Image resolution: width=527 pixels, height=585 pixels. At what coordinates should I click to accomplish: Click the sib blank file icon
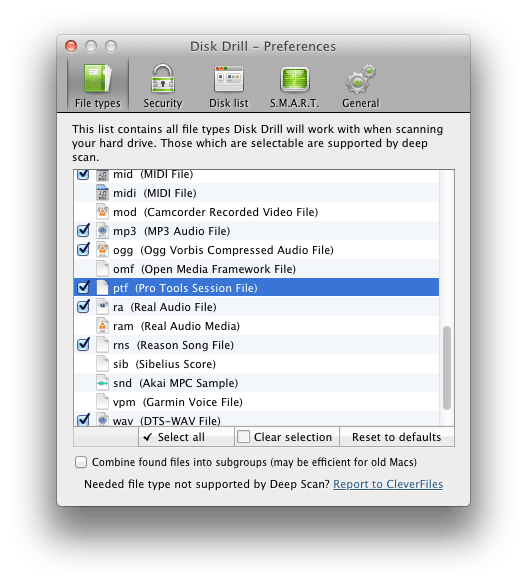(102, 364)
